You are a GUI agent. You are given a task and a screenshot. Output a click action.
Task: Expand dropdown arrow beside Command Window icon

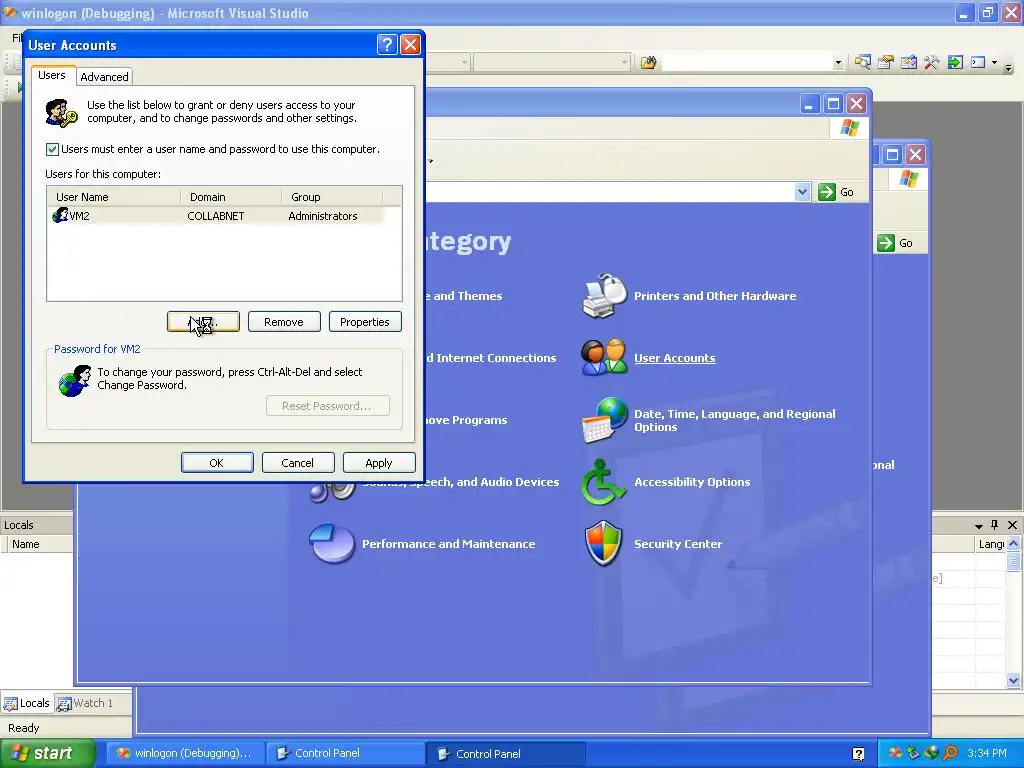tap(995, 63)
